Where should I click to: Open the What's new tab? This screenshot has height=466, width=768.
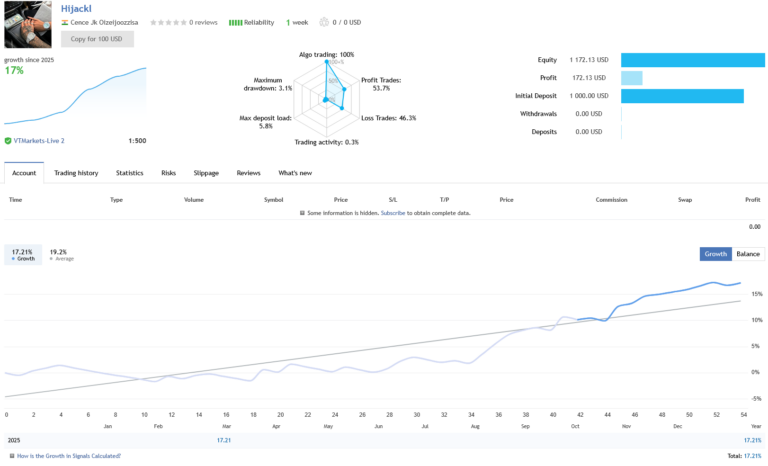[295, 173]
